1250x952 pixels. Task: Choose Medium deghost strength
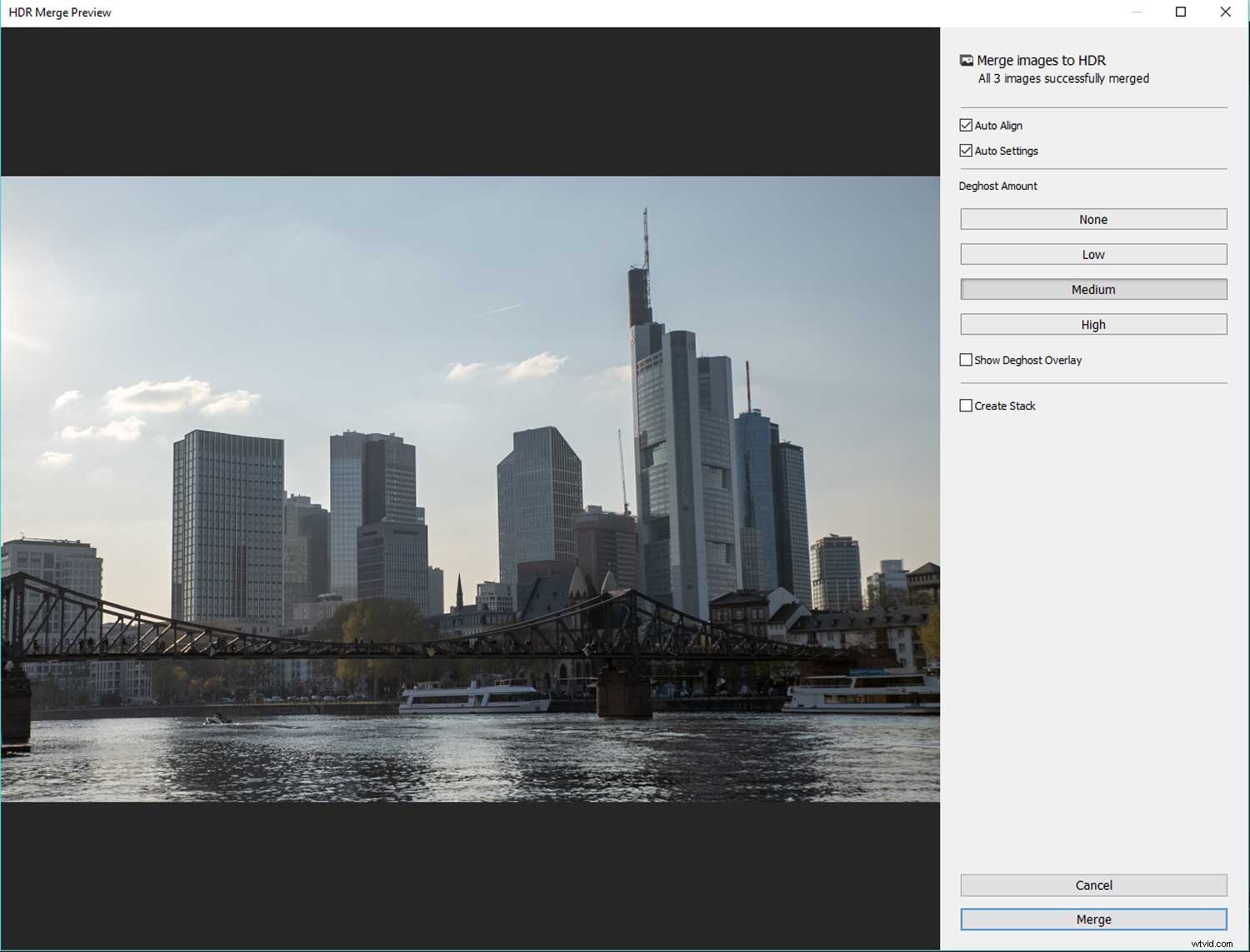[x=1092, y=289]
